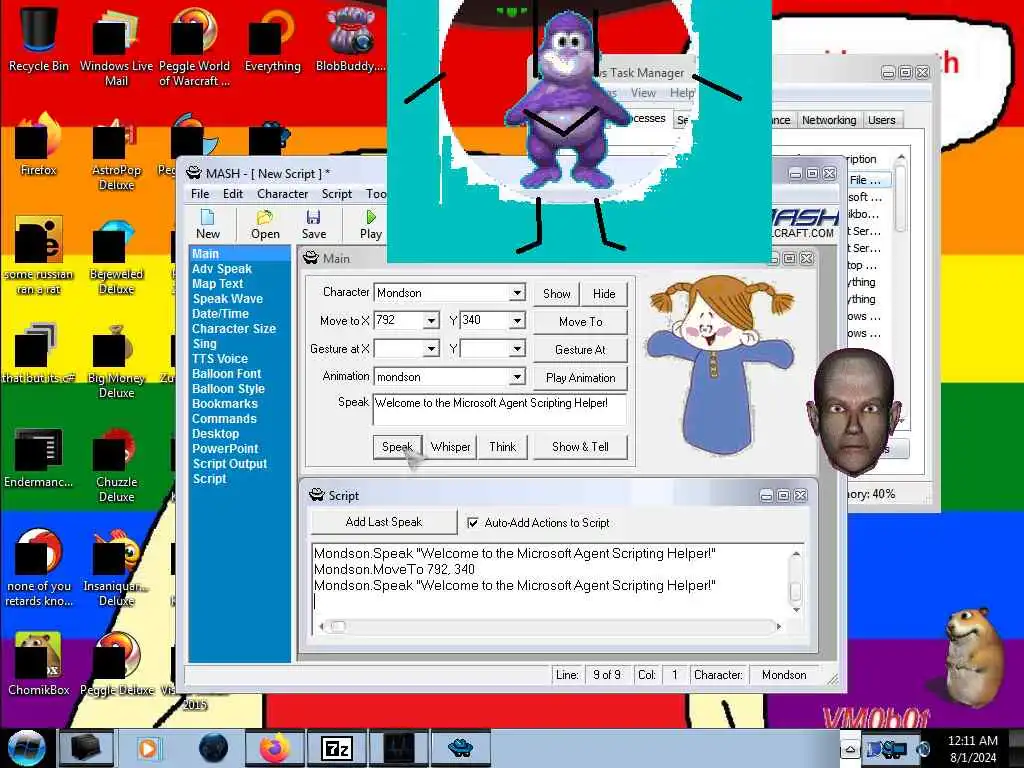Click the Play Animation button

point(581,377)
